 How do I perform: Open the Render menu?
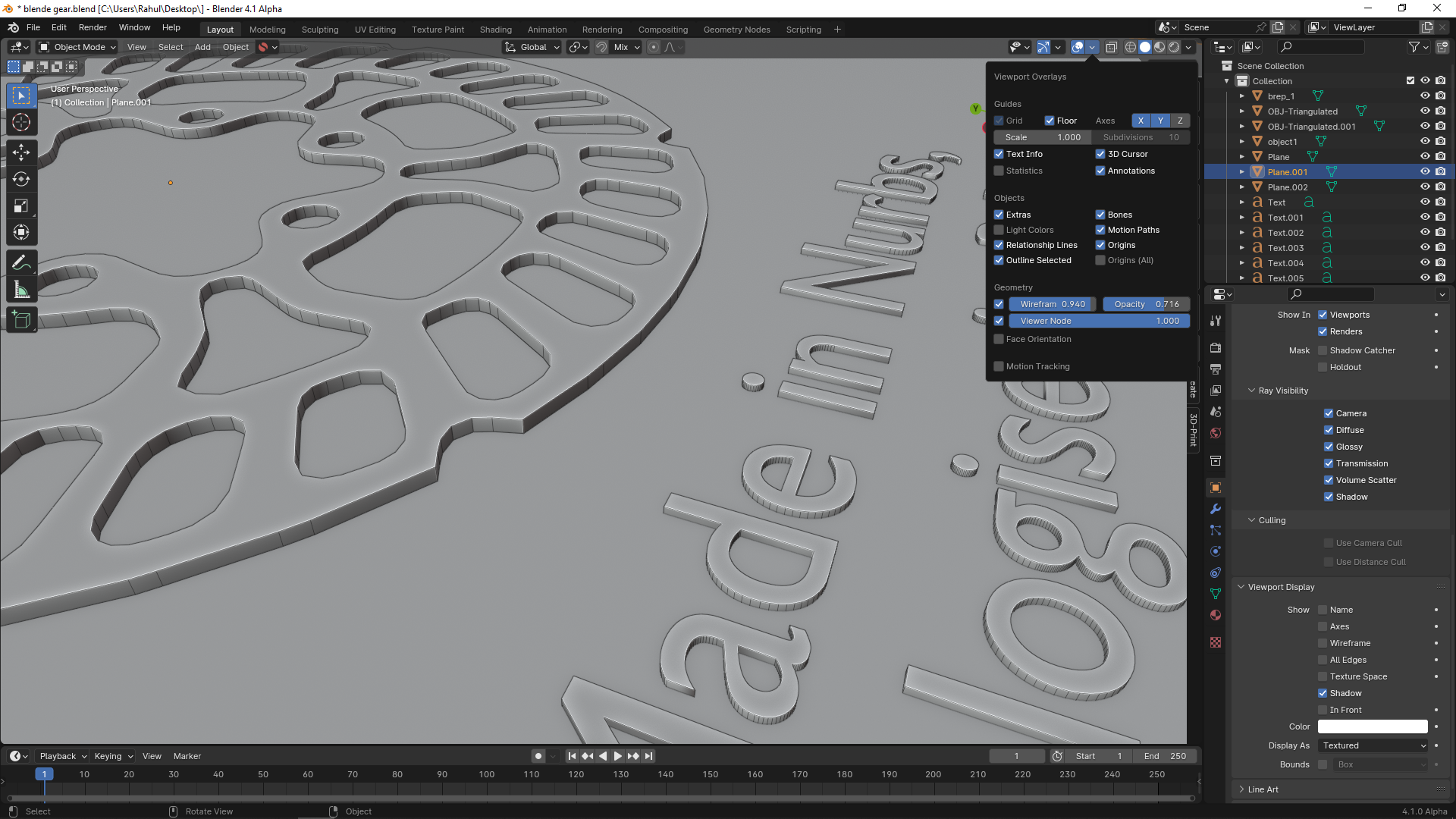point(93,27)
